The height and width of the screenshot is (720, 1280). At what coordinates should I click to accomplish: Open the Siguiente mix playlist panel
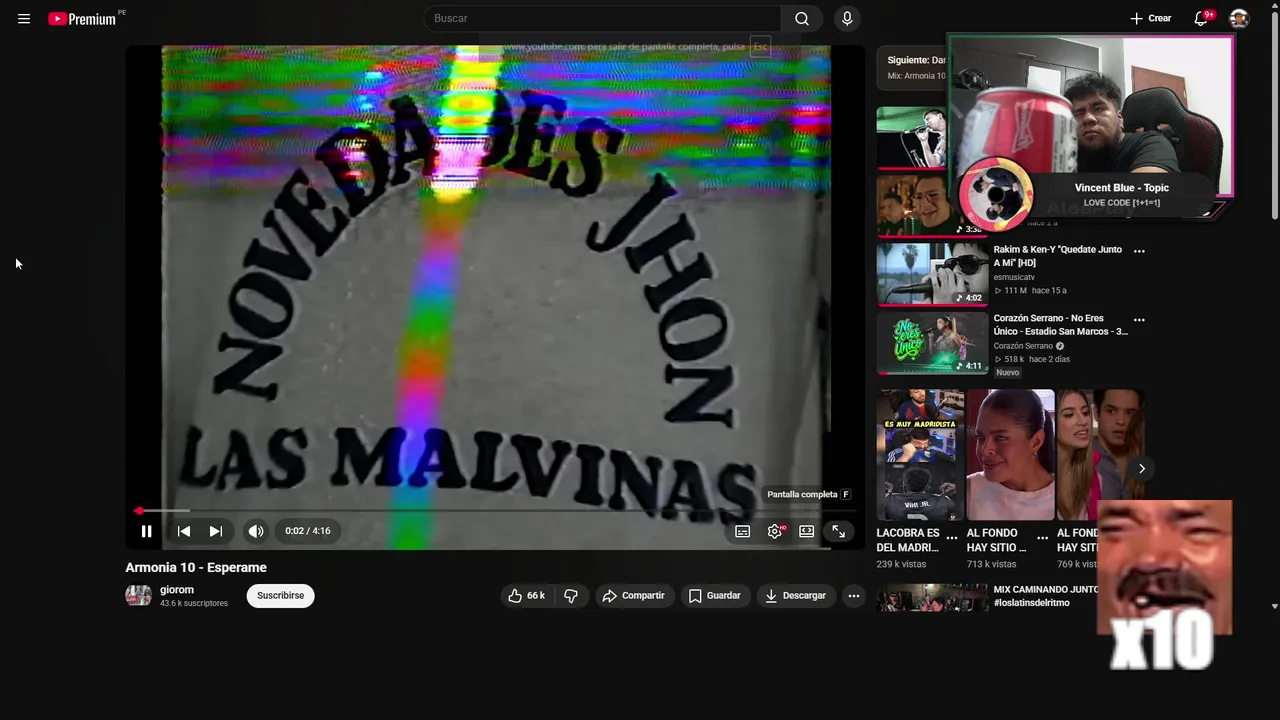pyautogui.click(x=912, y=67)
